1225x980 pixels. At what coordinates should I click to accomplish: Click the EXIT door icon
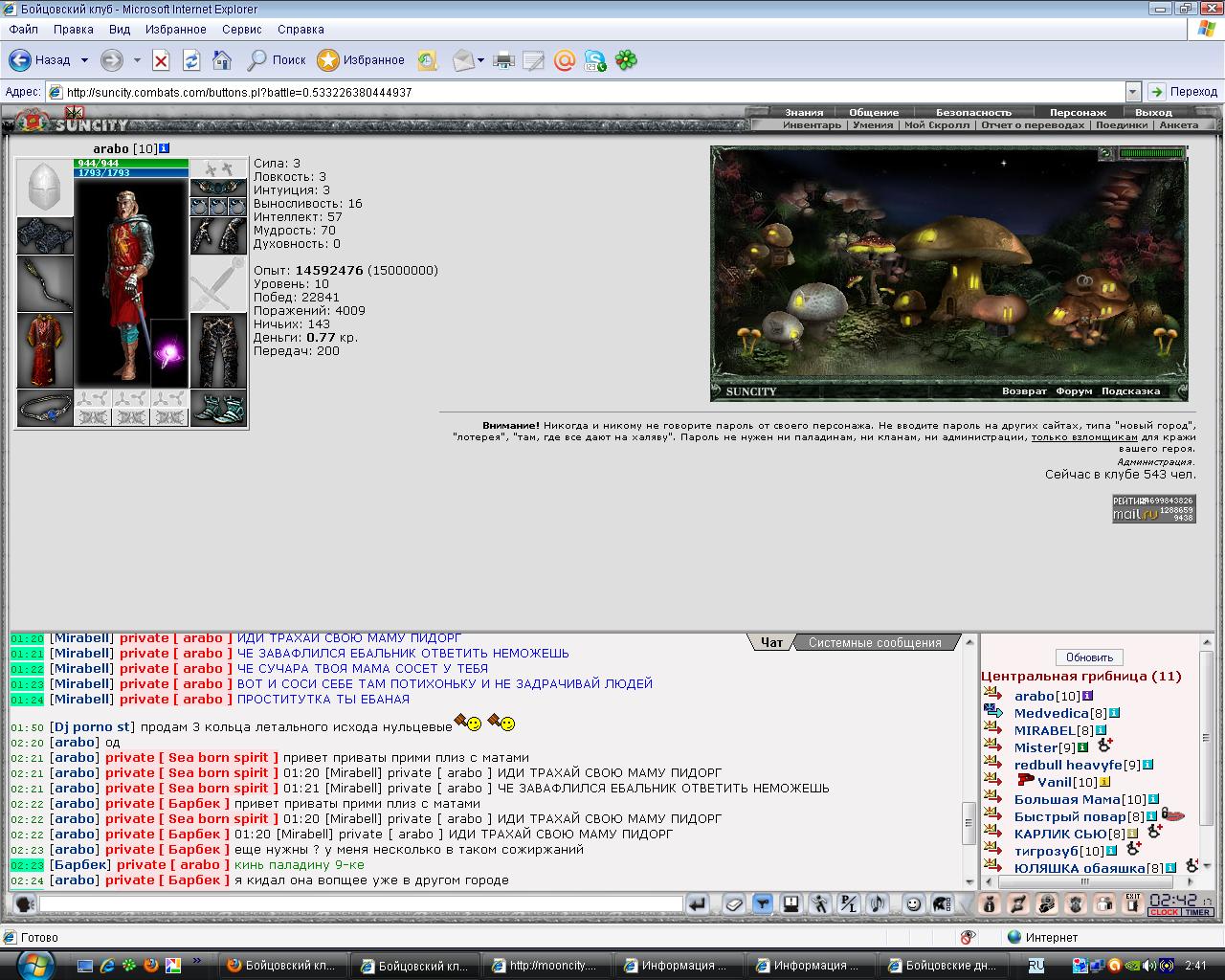pyautogui.click(x=1133, y=904)
